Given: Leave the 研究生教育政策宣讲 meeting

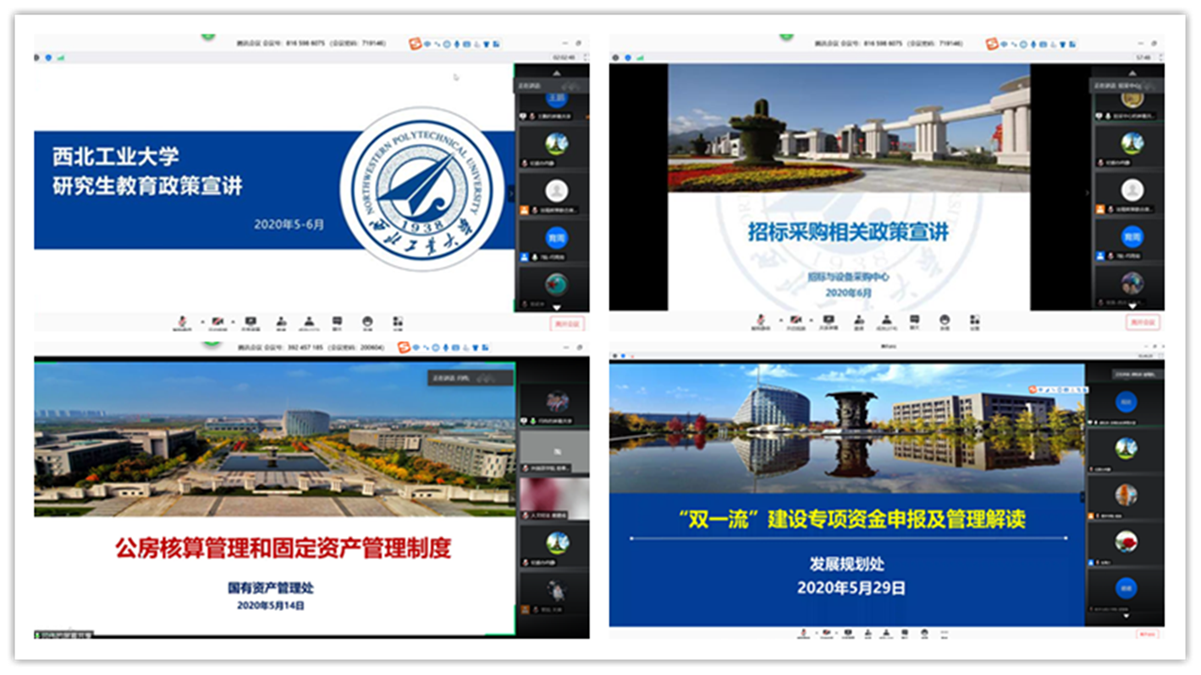Looking at the screenshot, I should (566, 322).
